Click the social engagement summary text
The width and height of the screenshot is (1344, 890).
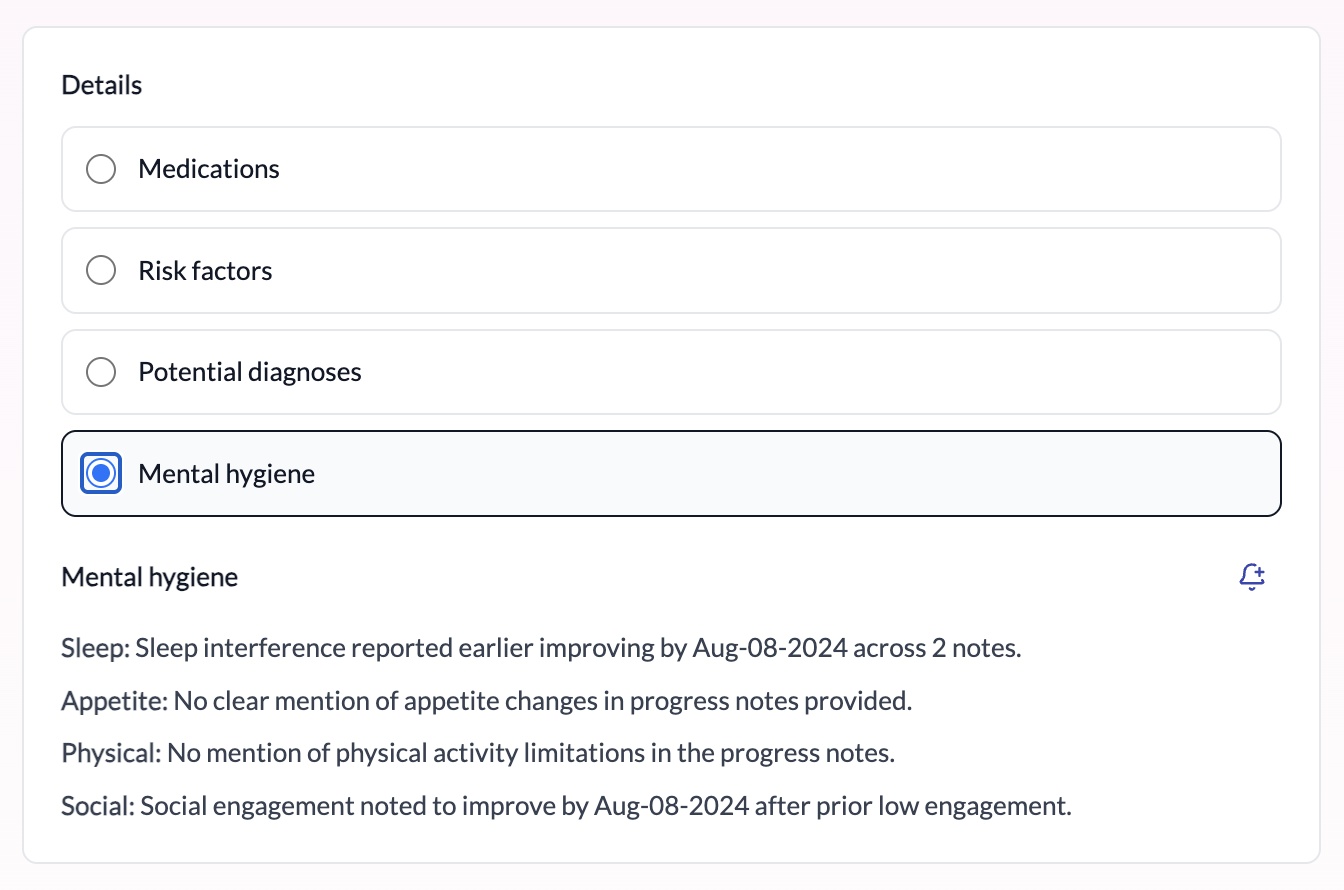[605, 806]
